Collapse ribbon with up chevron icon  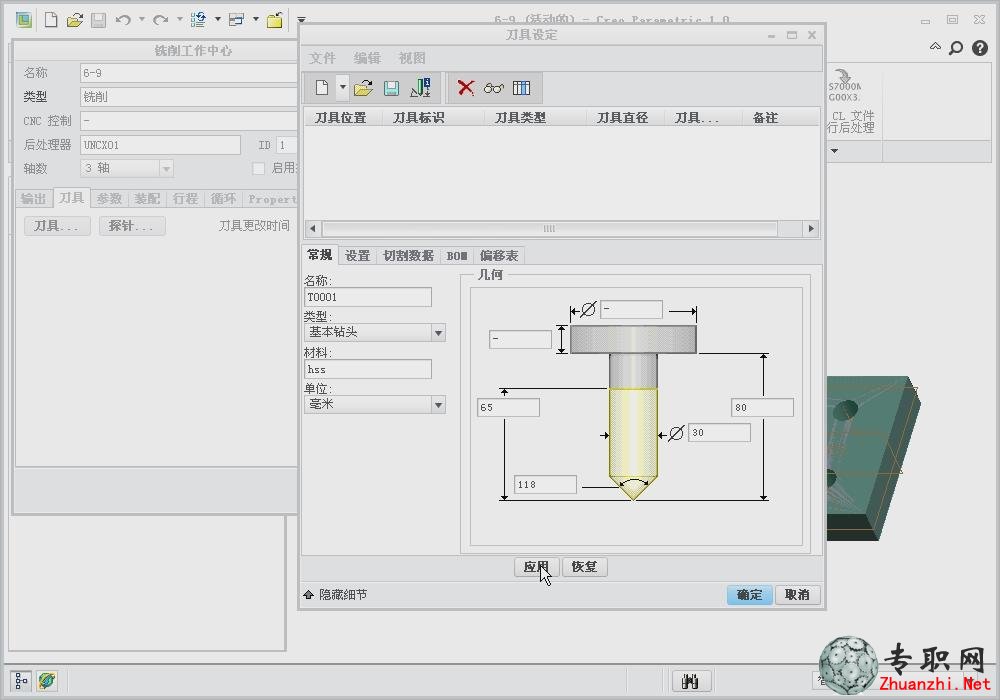[x=935, y=46]
